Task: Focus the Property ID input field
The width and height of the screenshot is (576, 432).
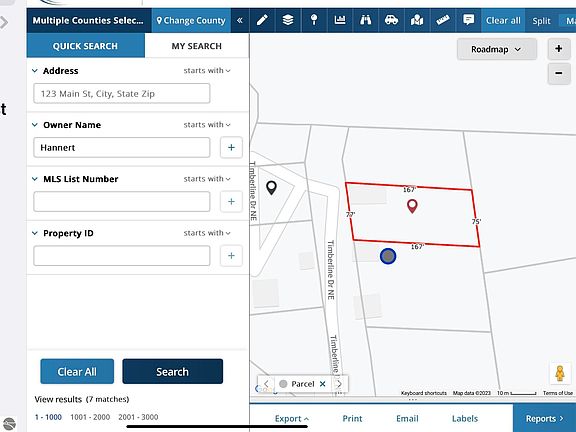Action: point(122,256)
